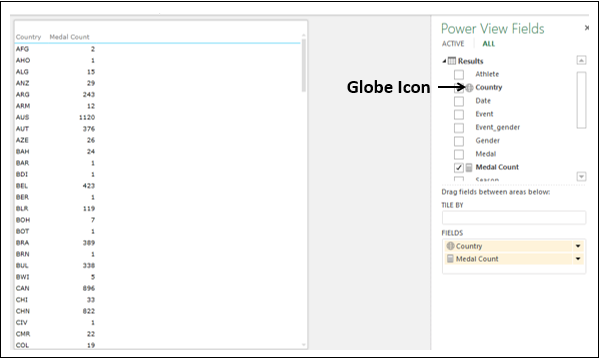Switch to the ALL tab
The image size is (600, 360).
click(x=488, y=44)
